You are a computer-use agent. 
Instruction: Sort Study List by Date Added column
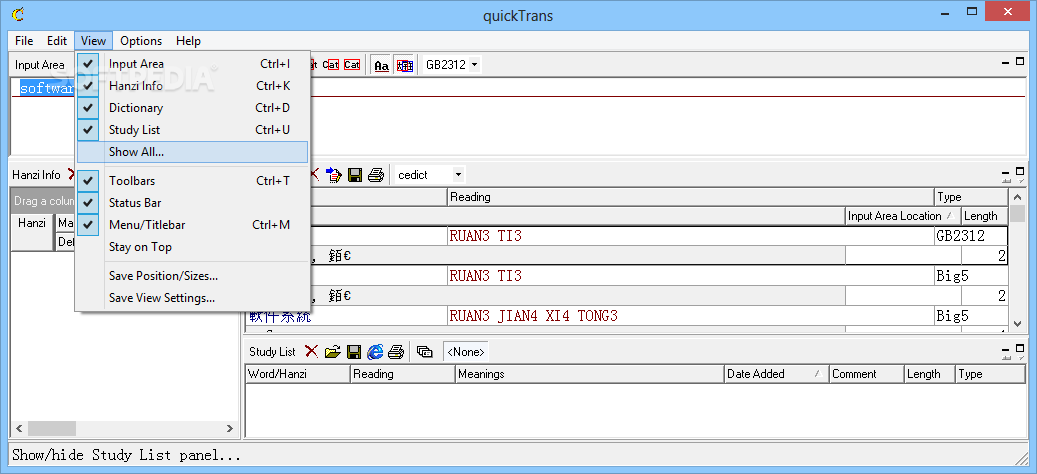click(776, 374)
